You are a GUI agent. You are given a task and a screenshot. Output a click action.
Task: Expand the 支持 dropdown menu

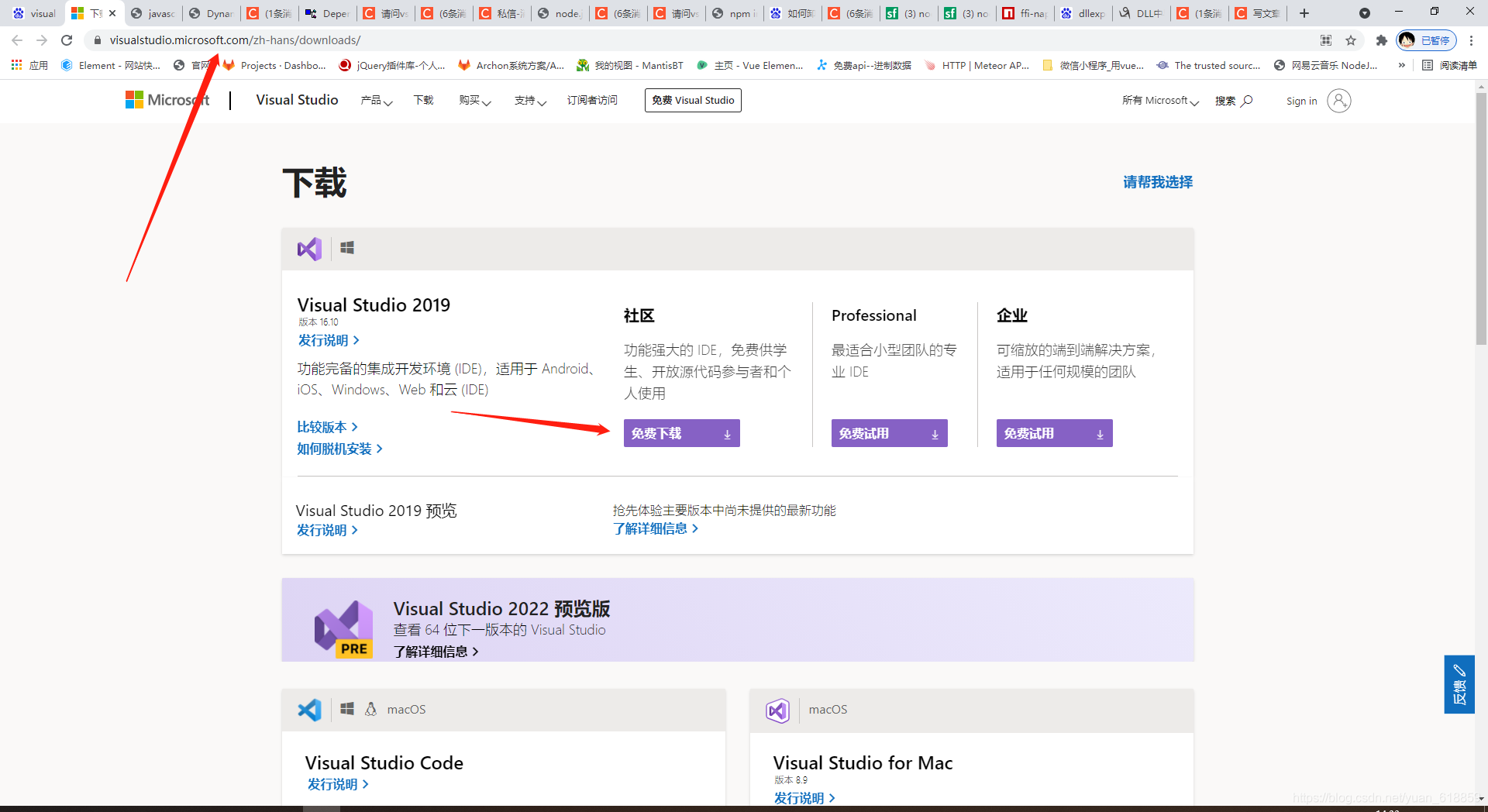(x=530, y=101)
